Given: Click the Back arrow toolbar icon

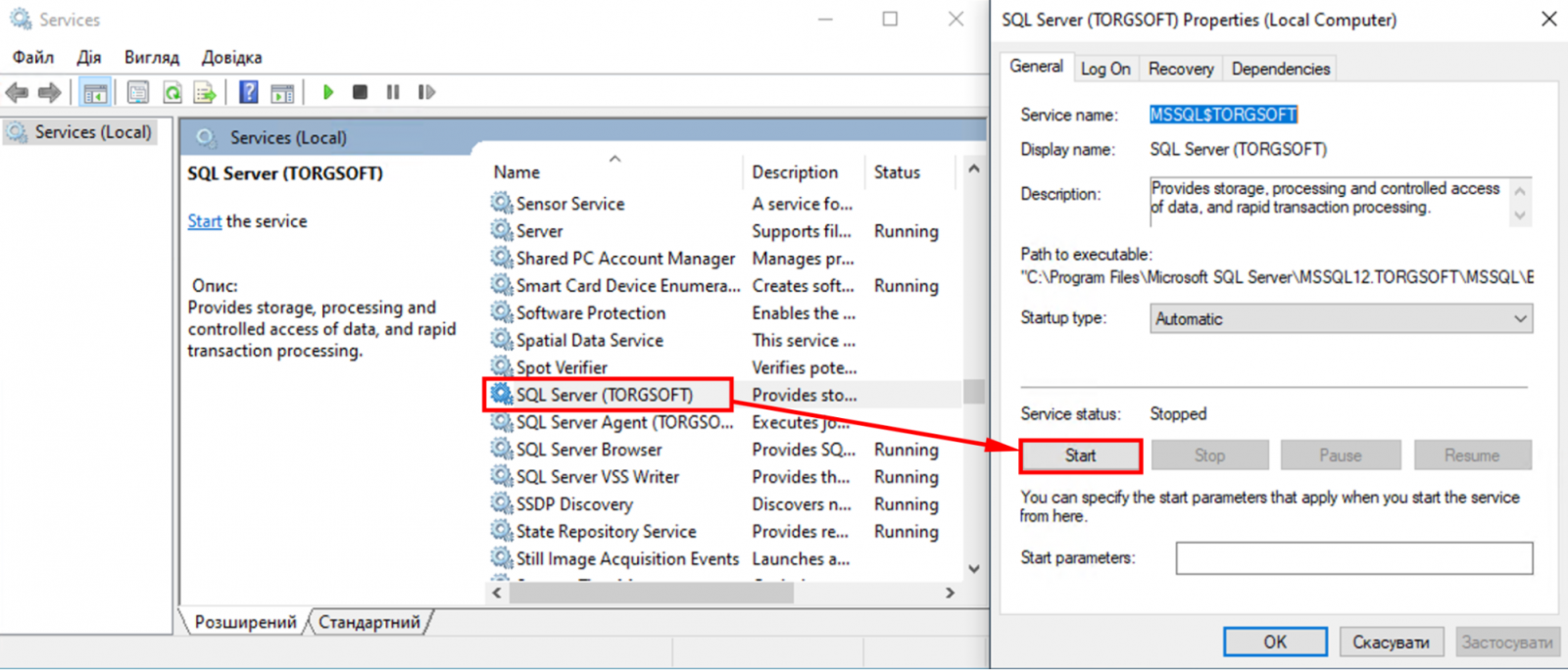Looking at the screenshot, I should tap(17, 93).
